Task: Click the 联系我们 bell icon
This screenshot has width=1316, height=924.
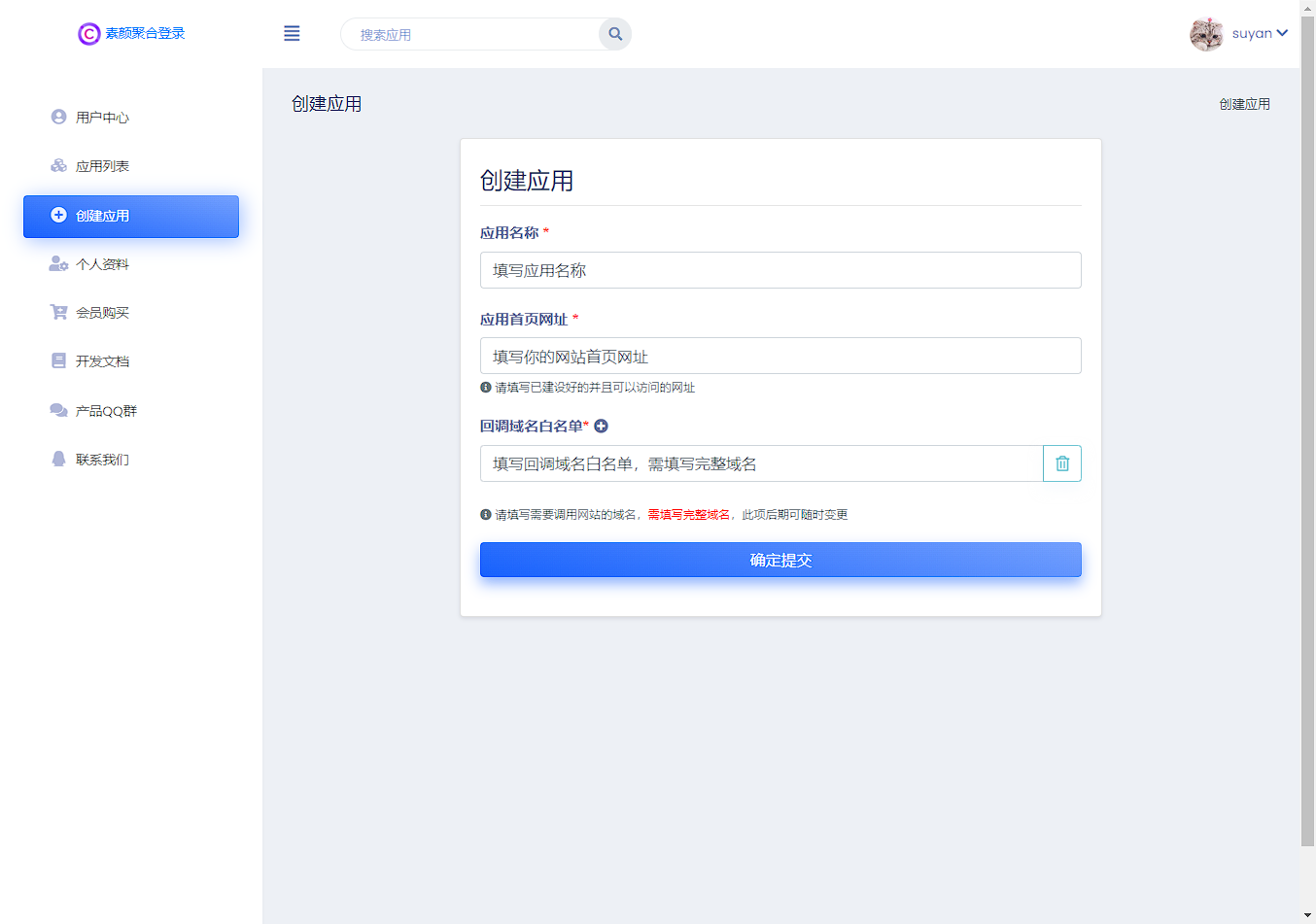Action: click(58, 459)
